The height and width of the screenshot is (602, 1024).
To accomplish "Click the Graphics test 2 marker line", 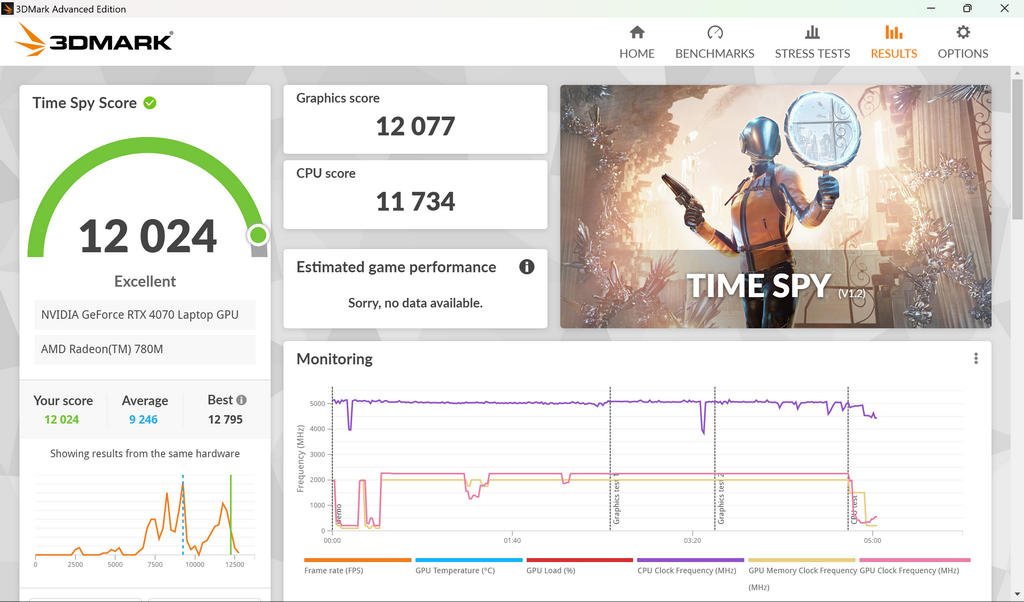I will pyautogui.click(x=714, y=458).
